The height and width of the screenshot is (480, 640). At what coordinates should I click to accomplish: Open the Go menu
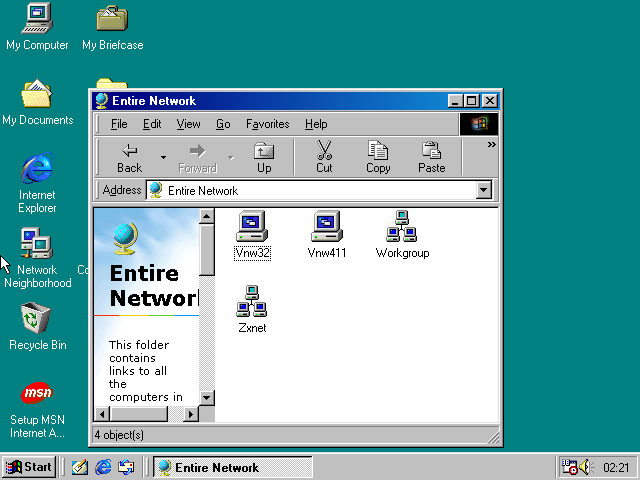click(223, 124)
